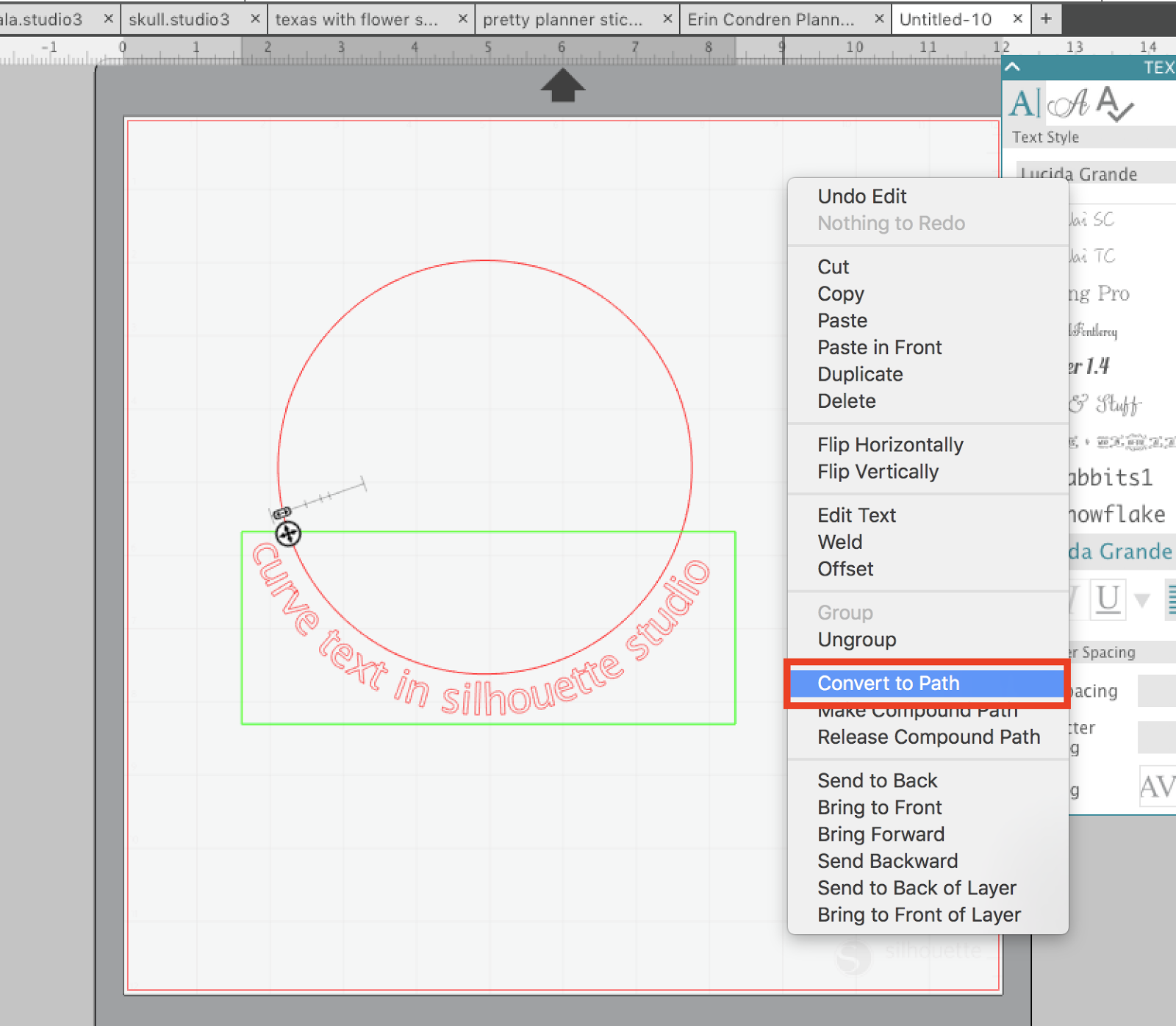The width and height of the screenshot is (1176, 1026).
Task: Close the texas with flower document tab
Action: [462, 18]
